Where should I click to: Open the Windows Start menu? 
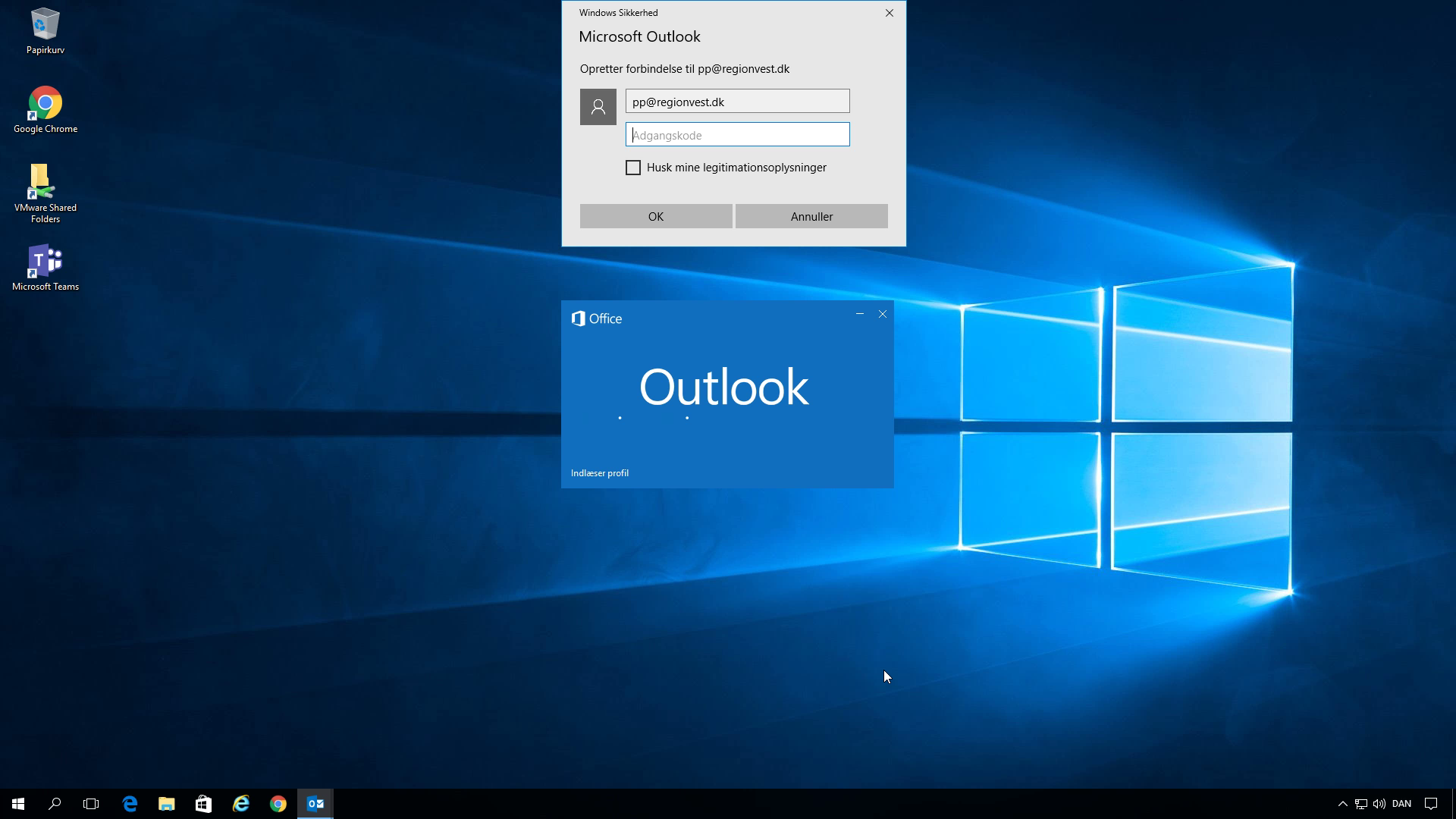[18, 804]
